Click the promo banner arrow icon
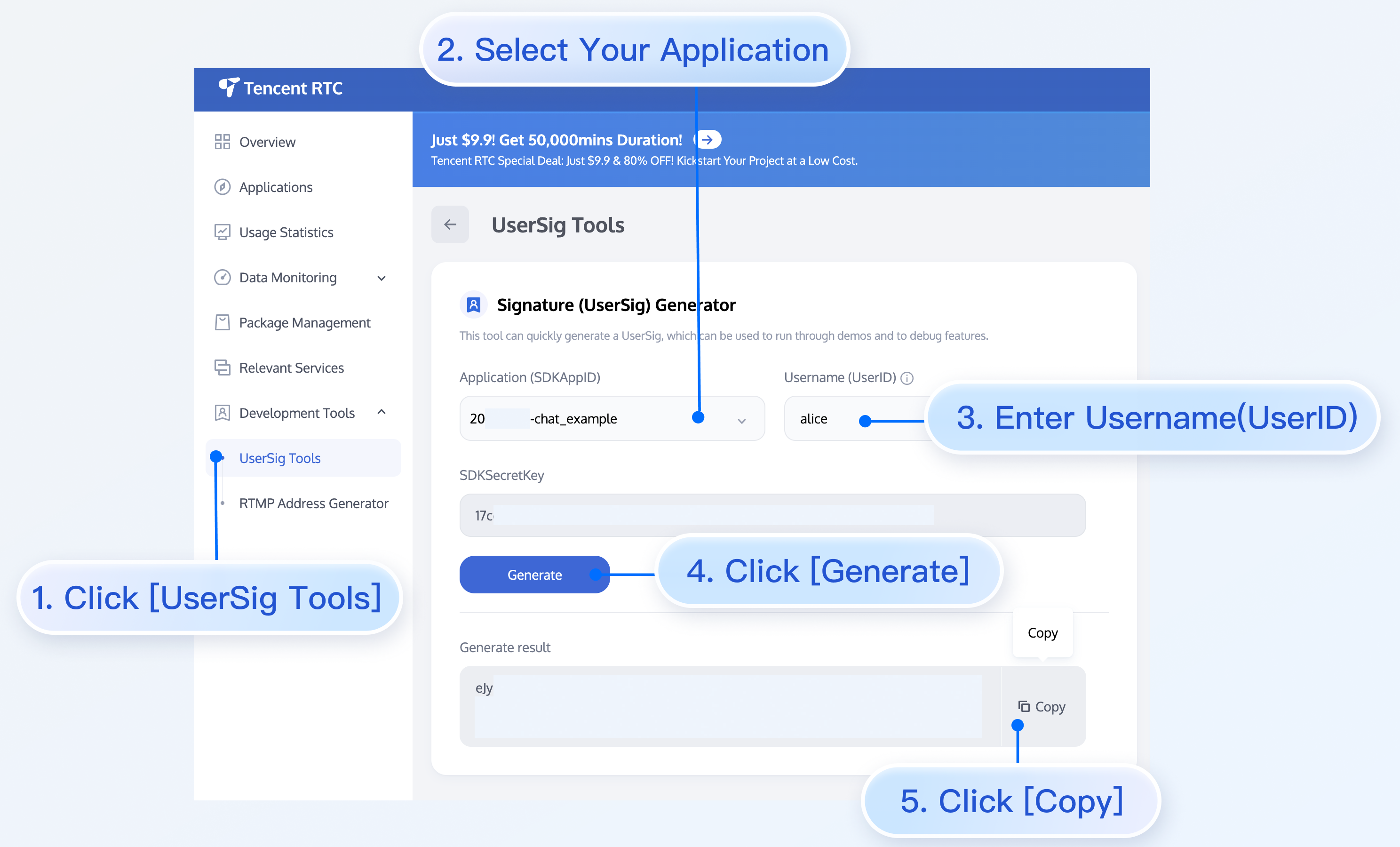 708,140
